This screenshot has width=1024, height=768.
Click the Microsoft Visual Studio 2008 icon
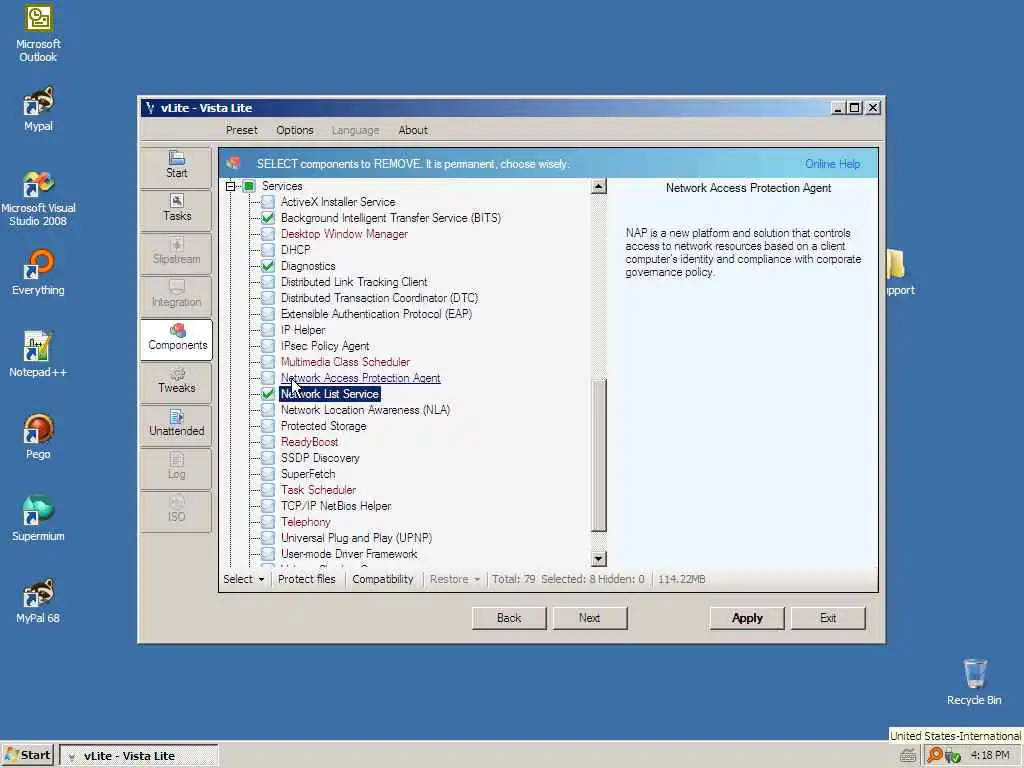click(x=38, y=198)
